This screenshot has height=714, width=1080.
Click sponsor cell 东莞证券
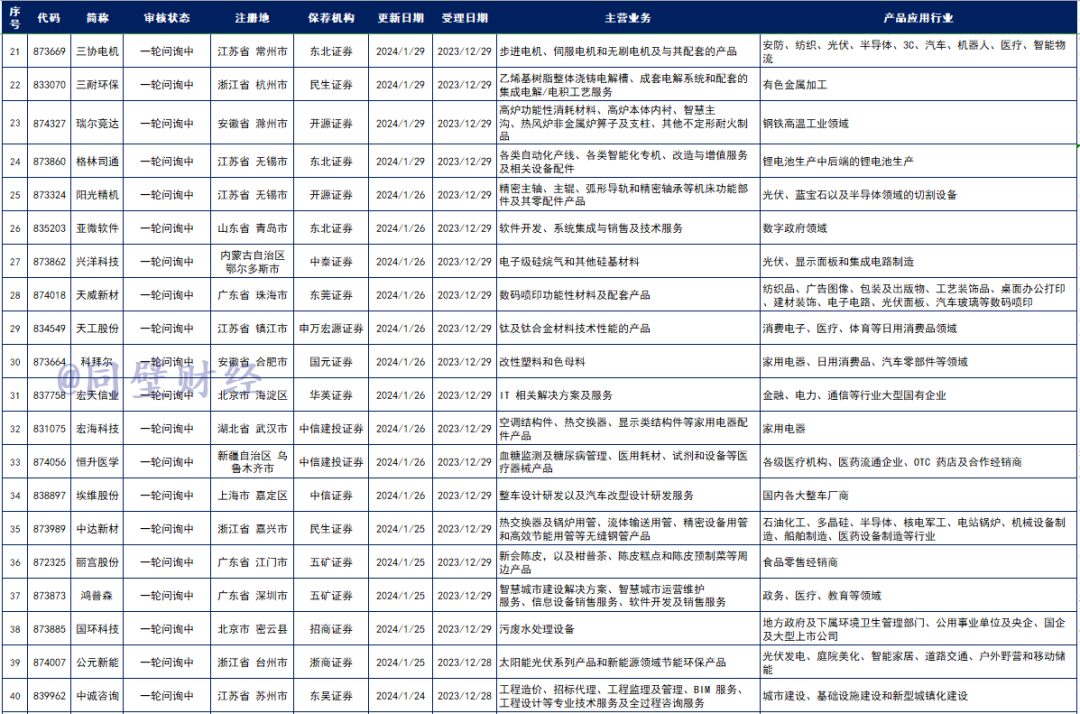[331, 295]
